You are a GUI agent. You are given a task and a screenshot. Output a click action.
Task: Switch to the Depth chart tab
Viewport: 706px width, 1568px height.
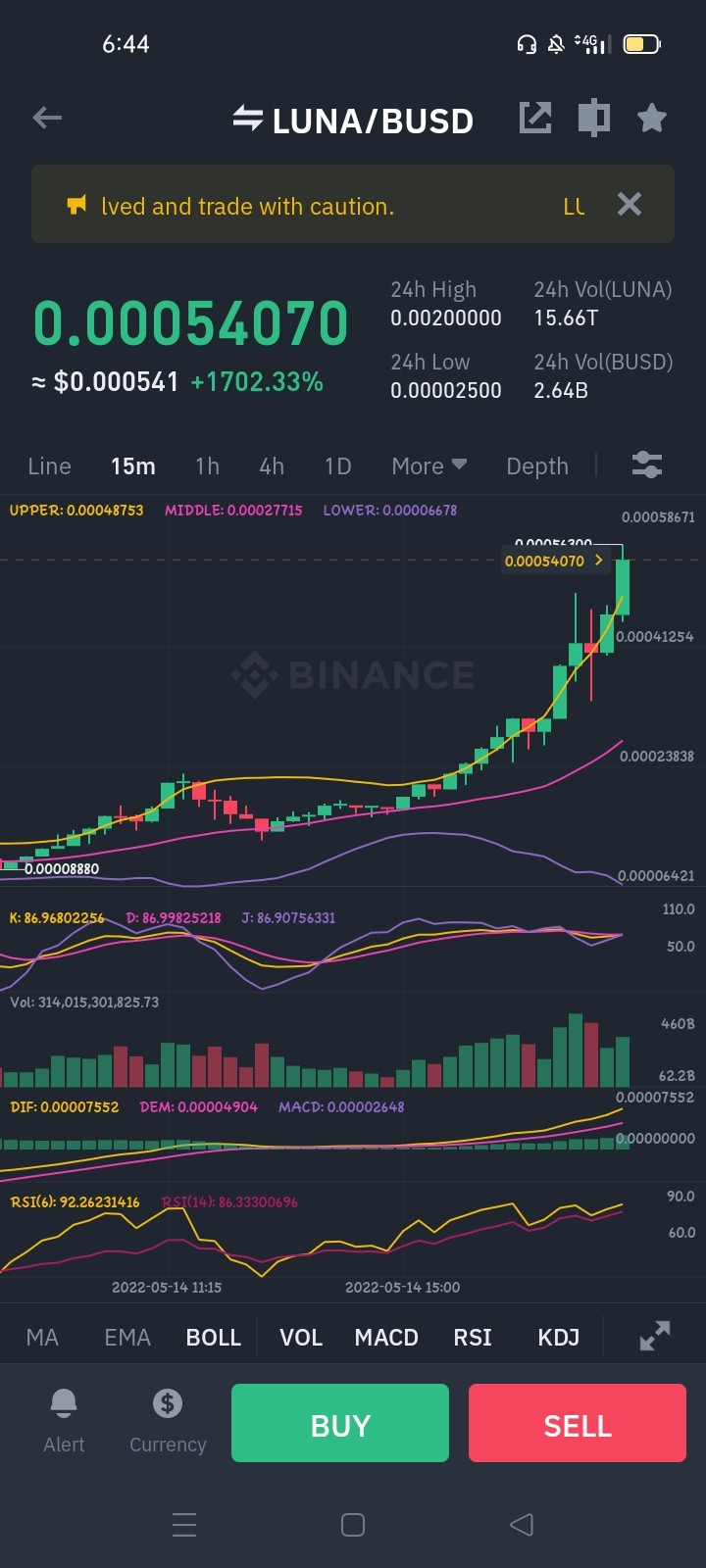[537, 466]
